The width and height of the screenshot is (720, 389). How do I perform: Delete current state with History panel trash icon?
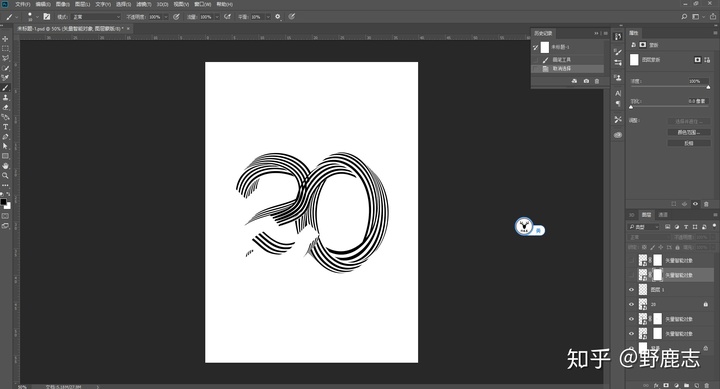pyautogui.click(x=597, y=81)
